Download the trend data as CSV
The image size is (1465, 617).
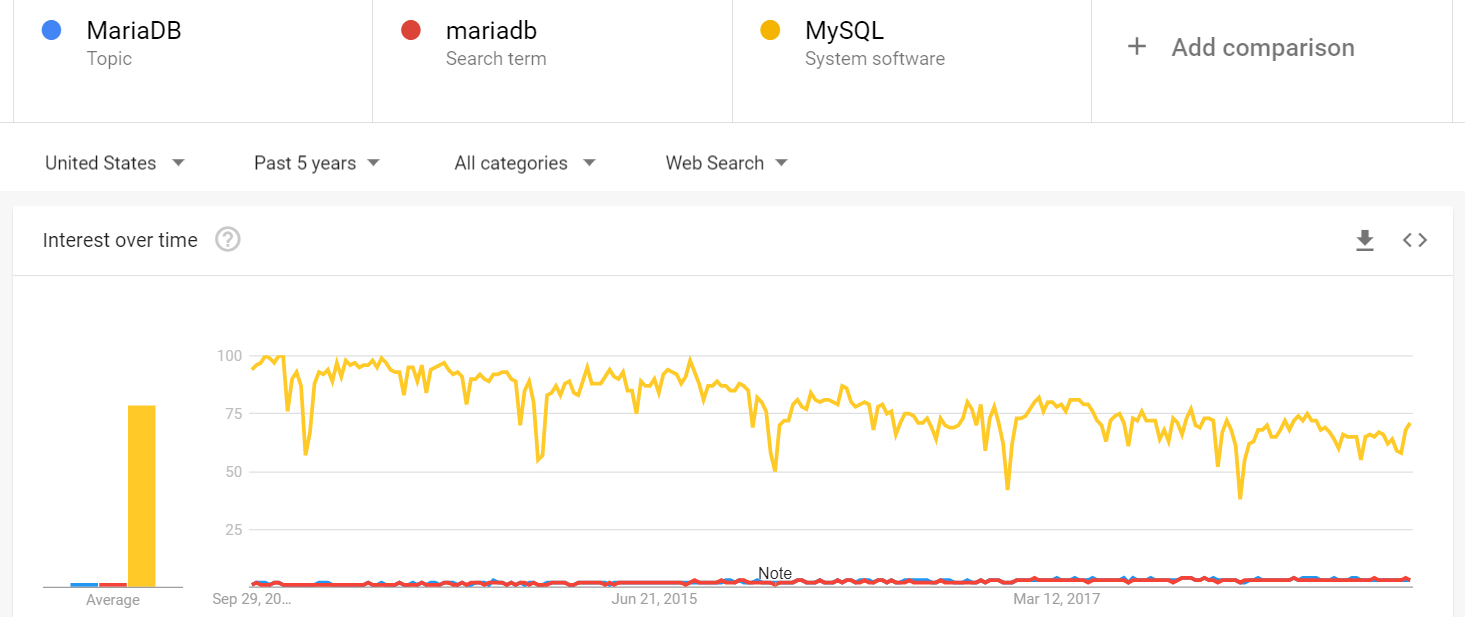[x=1364, y=239]
